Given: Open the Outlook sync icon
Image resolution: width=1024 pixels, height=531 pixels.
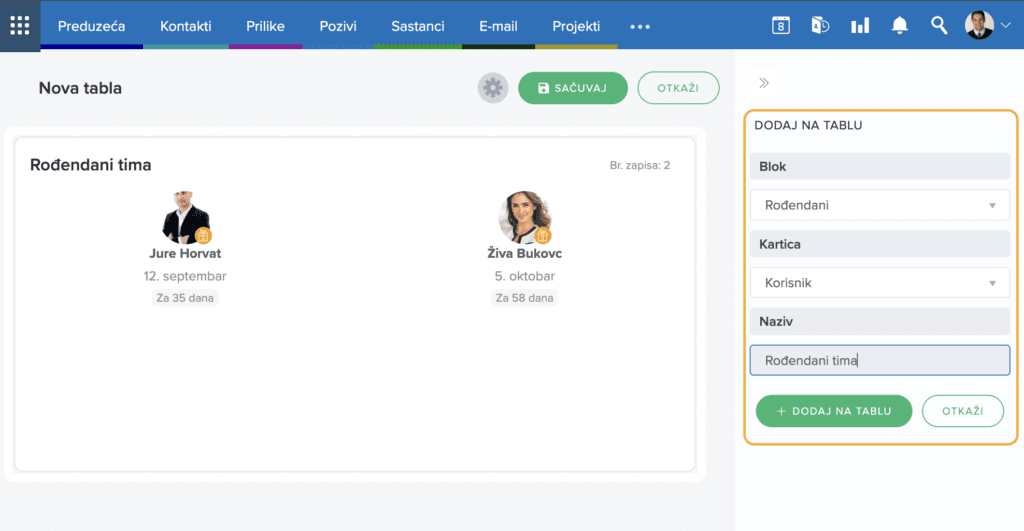Looking at the screenshot, I should [820, 25].
